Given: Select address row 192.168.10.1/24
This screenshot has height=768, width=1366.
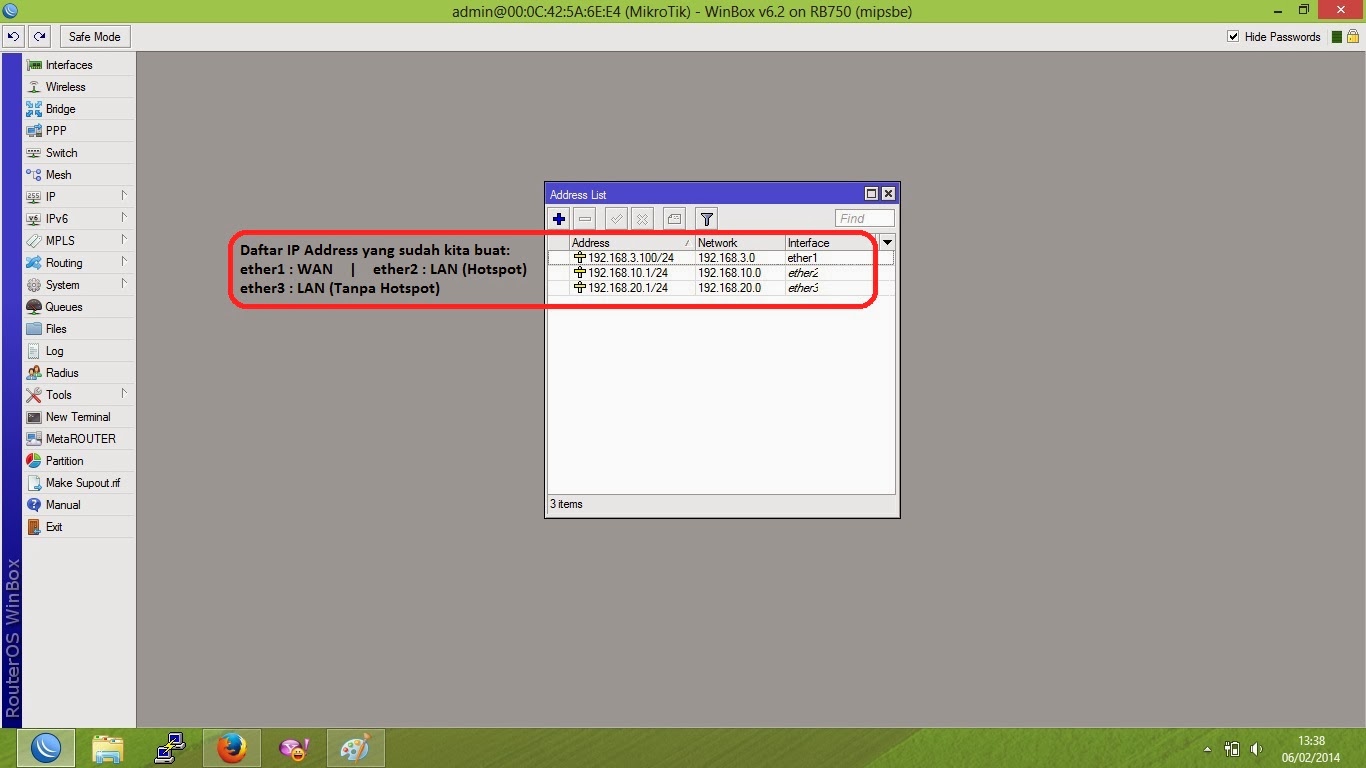Looking at the screenshot, I should 721,273.
